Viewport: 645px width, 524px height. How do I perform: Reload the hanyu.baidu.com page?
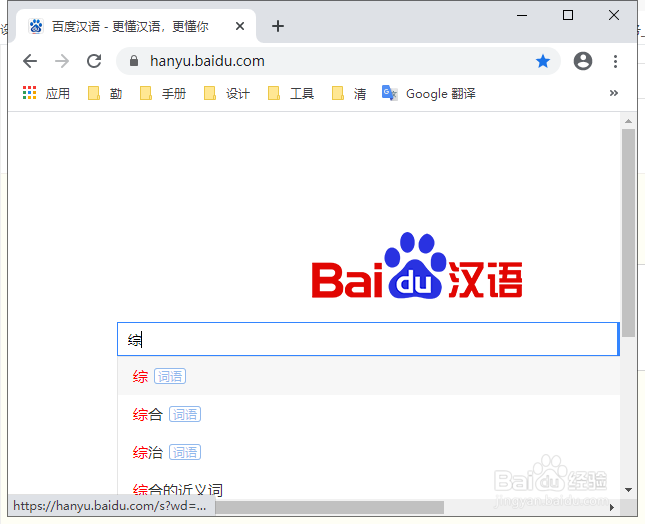click(94, 61)
